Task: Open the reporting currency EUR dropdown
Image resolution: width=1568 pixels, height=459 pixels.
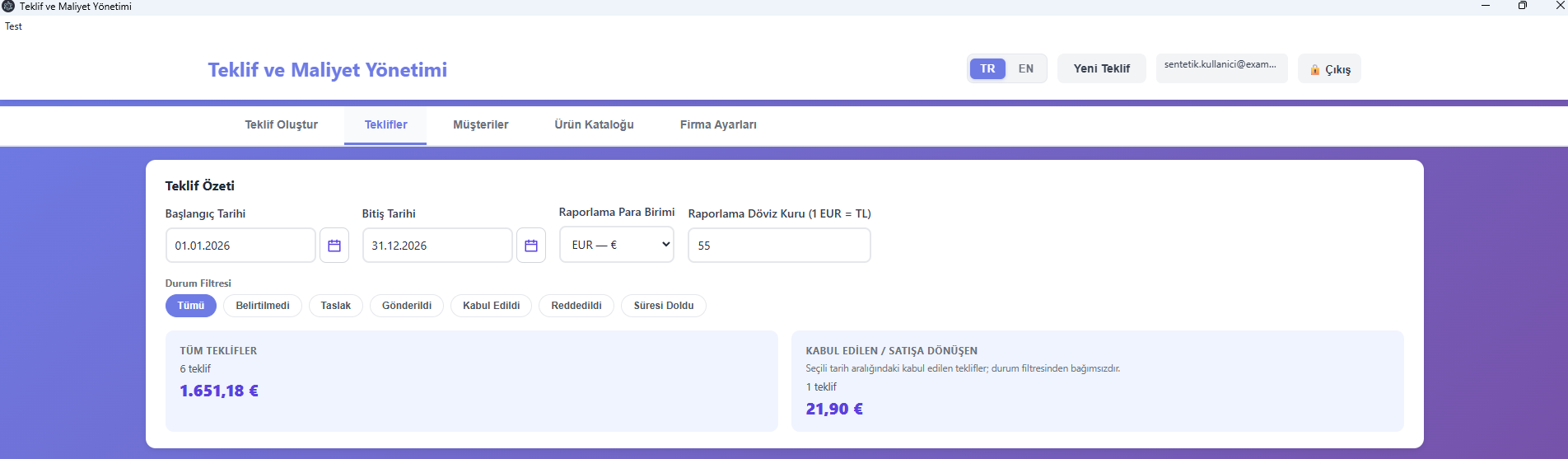Action: 617,245
